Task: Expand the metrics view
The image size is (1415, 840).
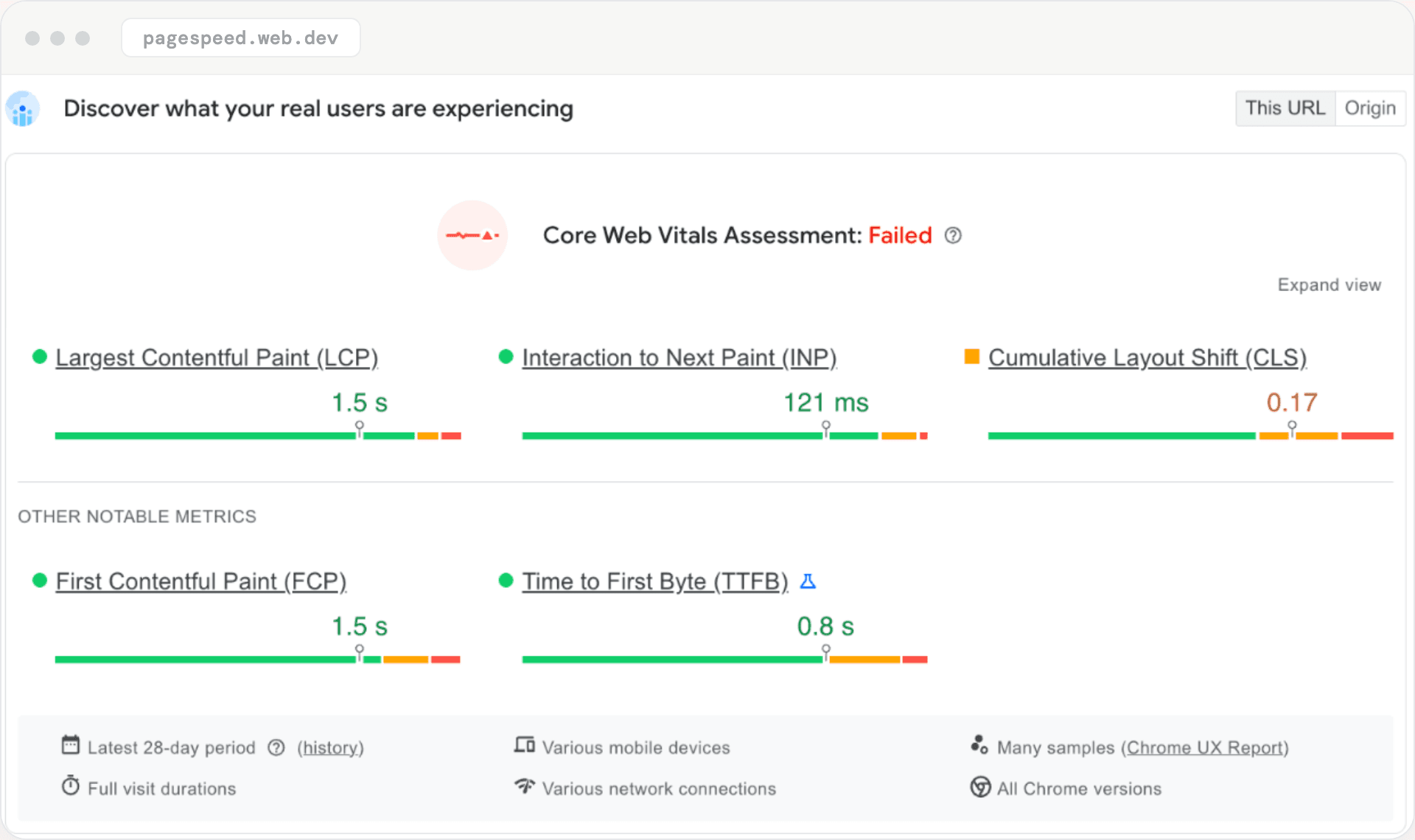Action: (1329, 285)
